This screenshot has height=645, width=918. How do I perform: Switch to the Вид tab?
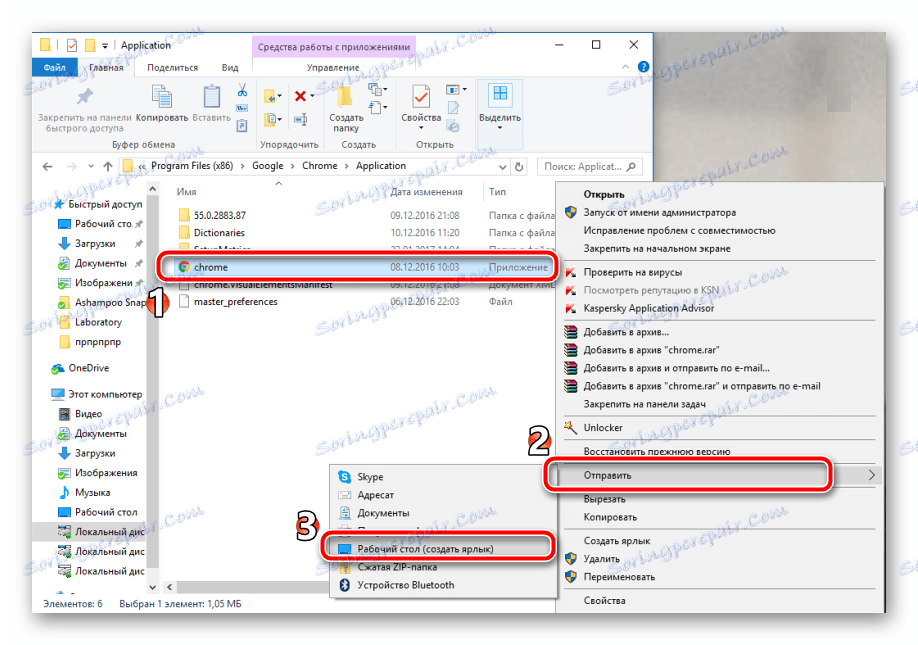click(230, 68)
